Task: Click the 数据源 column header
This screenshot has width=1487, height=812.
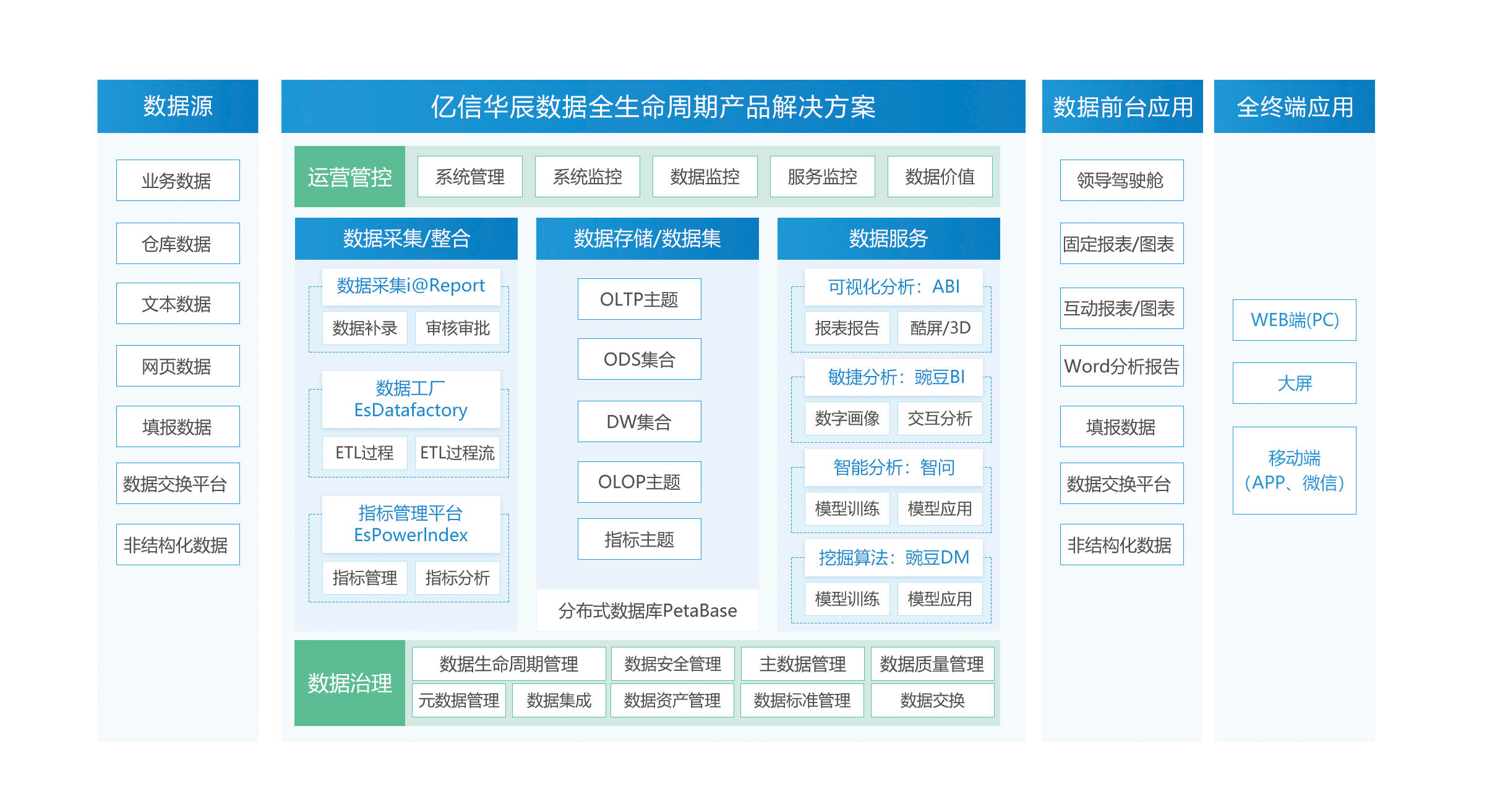Action: tap(178, 106)
